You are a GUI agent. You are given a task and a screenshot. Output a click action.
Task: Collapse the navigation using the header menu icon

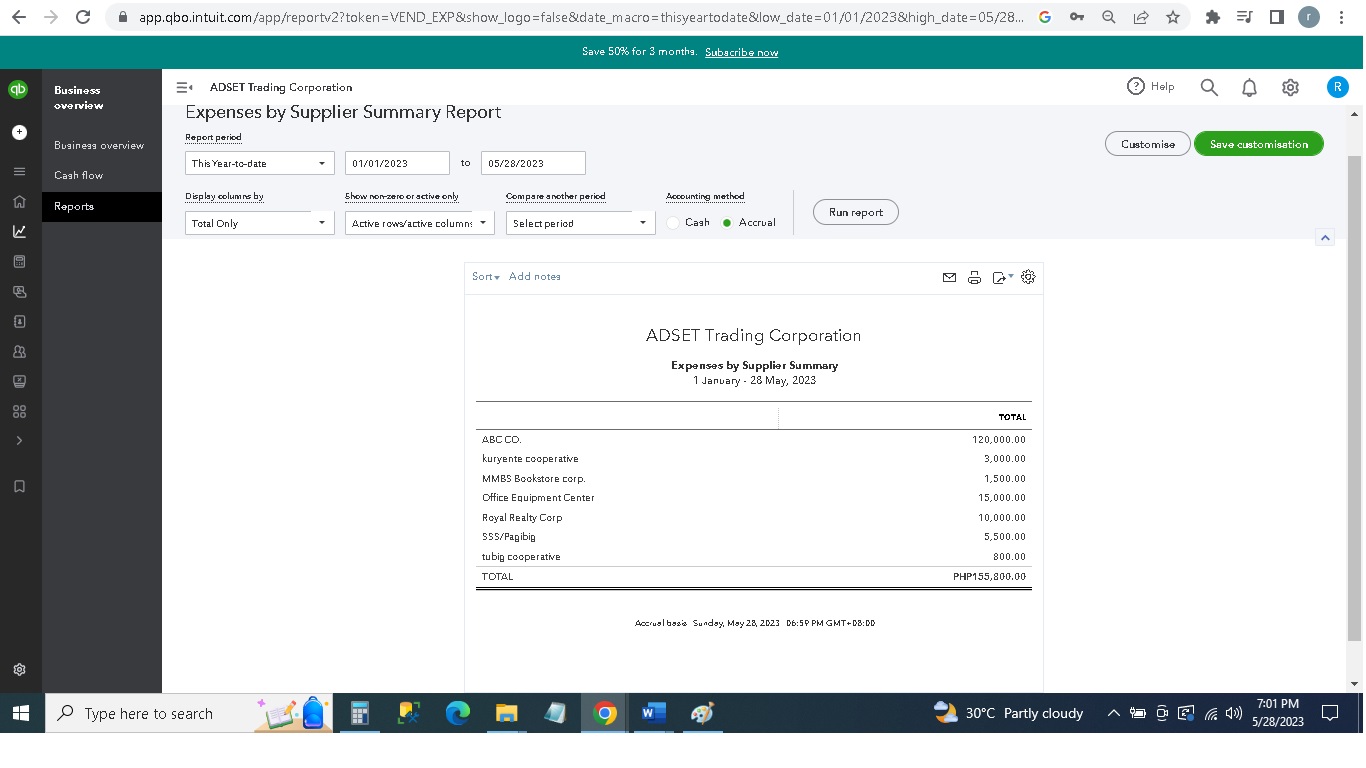pos(184,87)
